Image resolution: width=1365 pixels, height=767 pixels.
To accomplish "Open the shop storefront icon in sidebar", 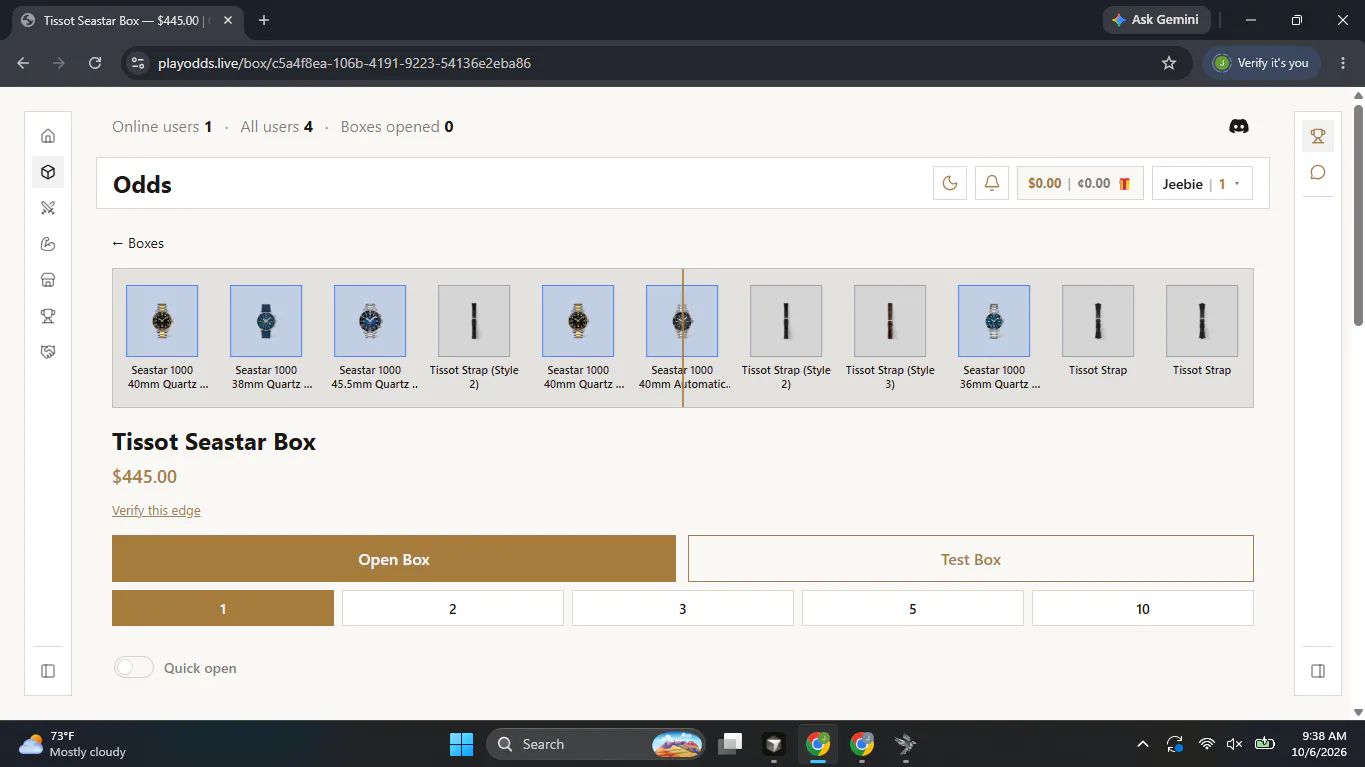I will click(48, 280).
